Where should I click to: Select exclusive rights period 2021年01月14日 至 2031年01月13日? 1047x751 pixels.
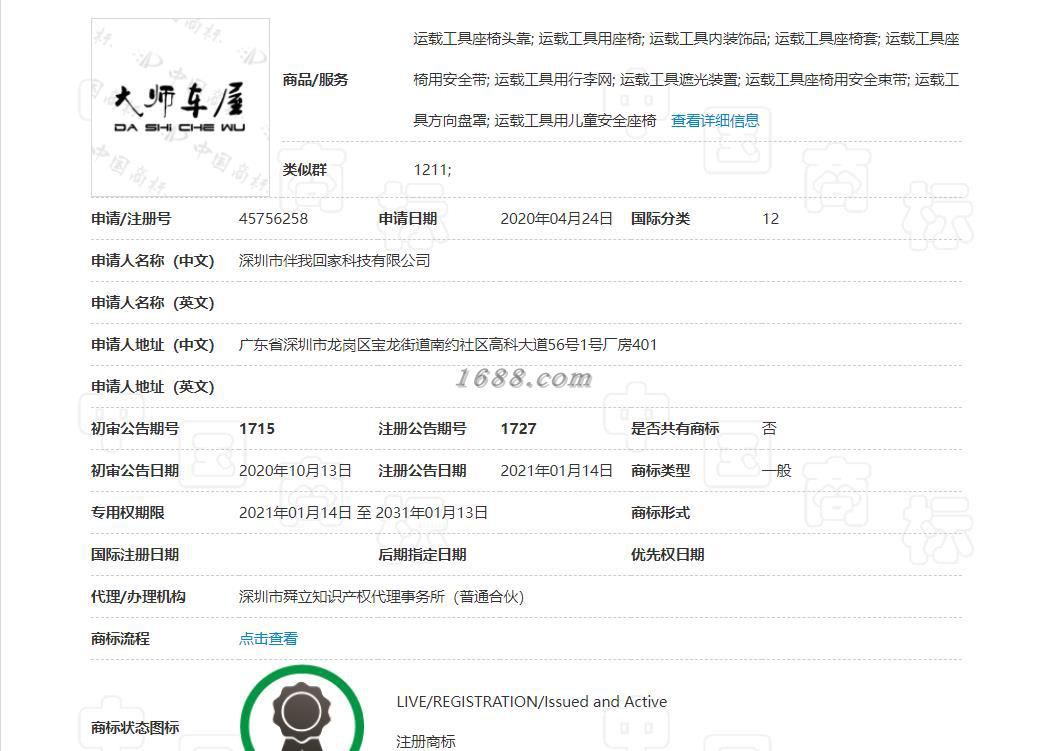363,513
